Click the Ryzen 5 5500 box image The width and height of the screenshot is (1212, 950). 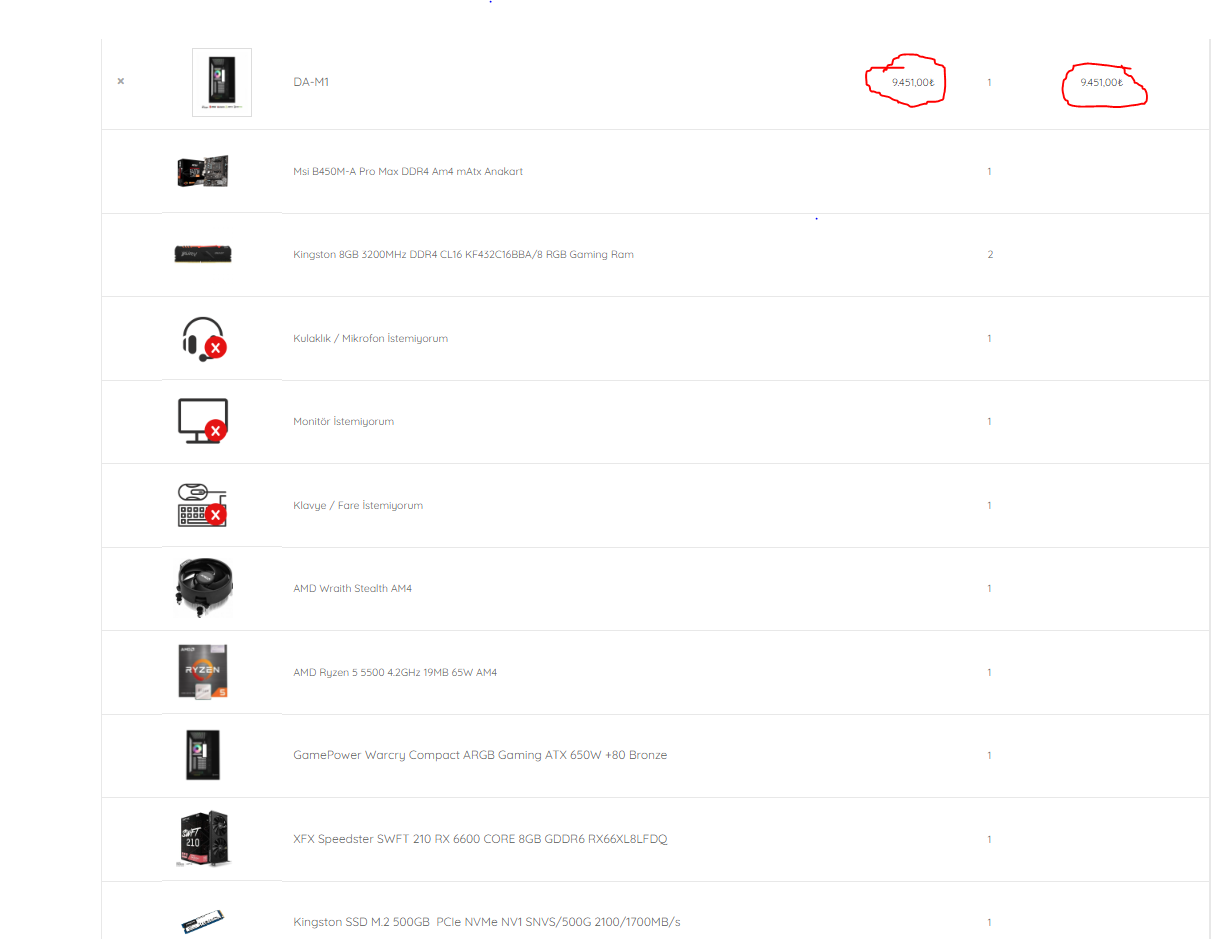[x=203, y=672]
